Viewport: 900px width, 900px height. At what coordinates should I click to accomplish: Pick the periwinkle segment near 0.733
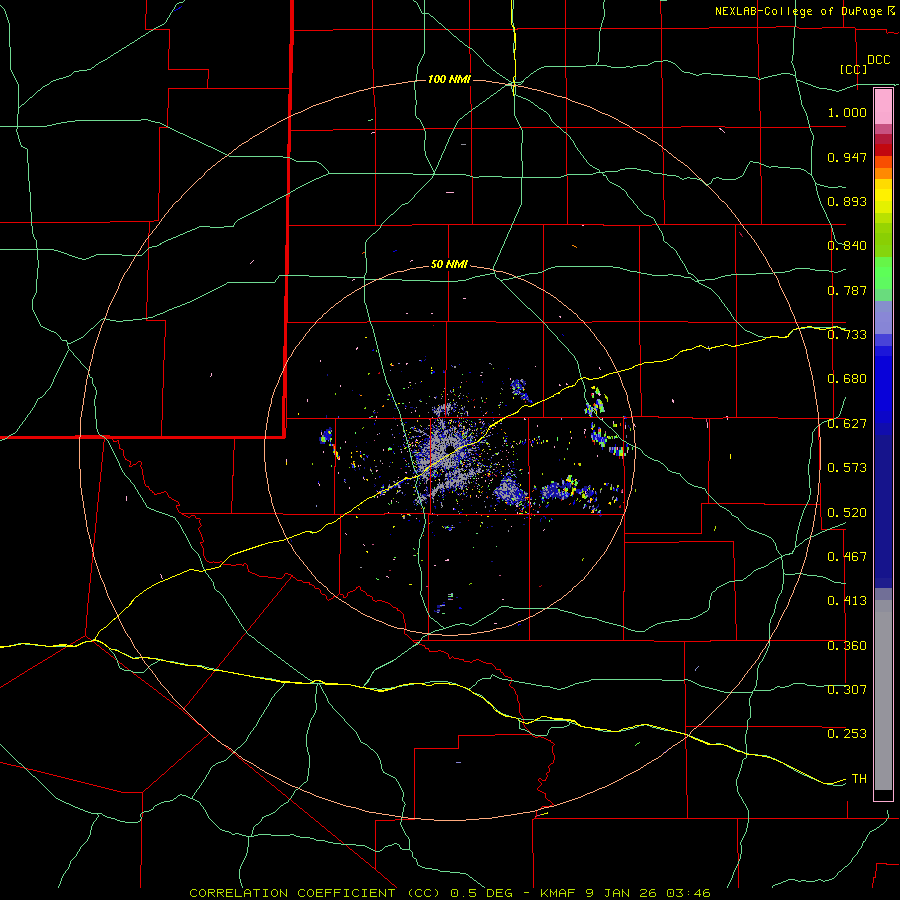pyautogui.click(x=883, y=317)
